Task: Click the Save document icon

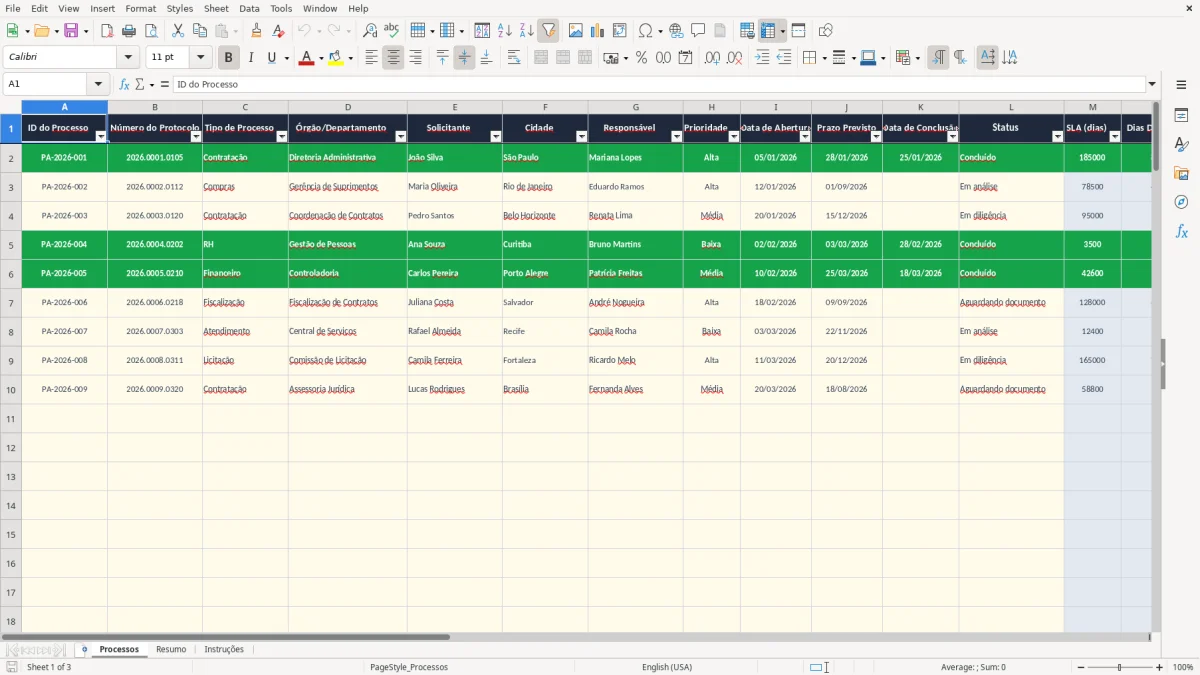Action: coord(71,31)
